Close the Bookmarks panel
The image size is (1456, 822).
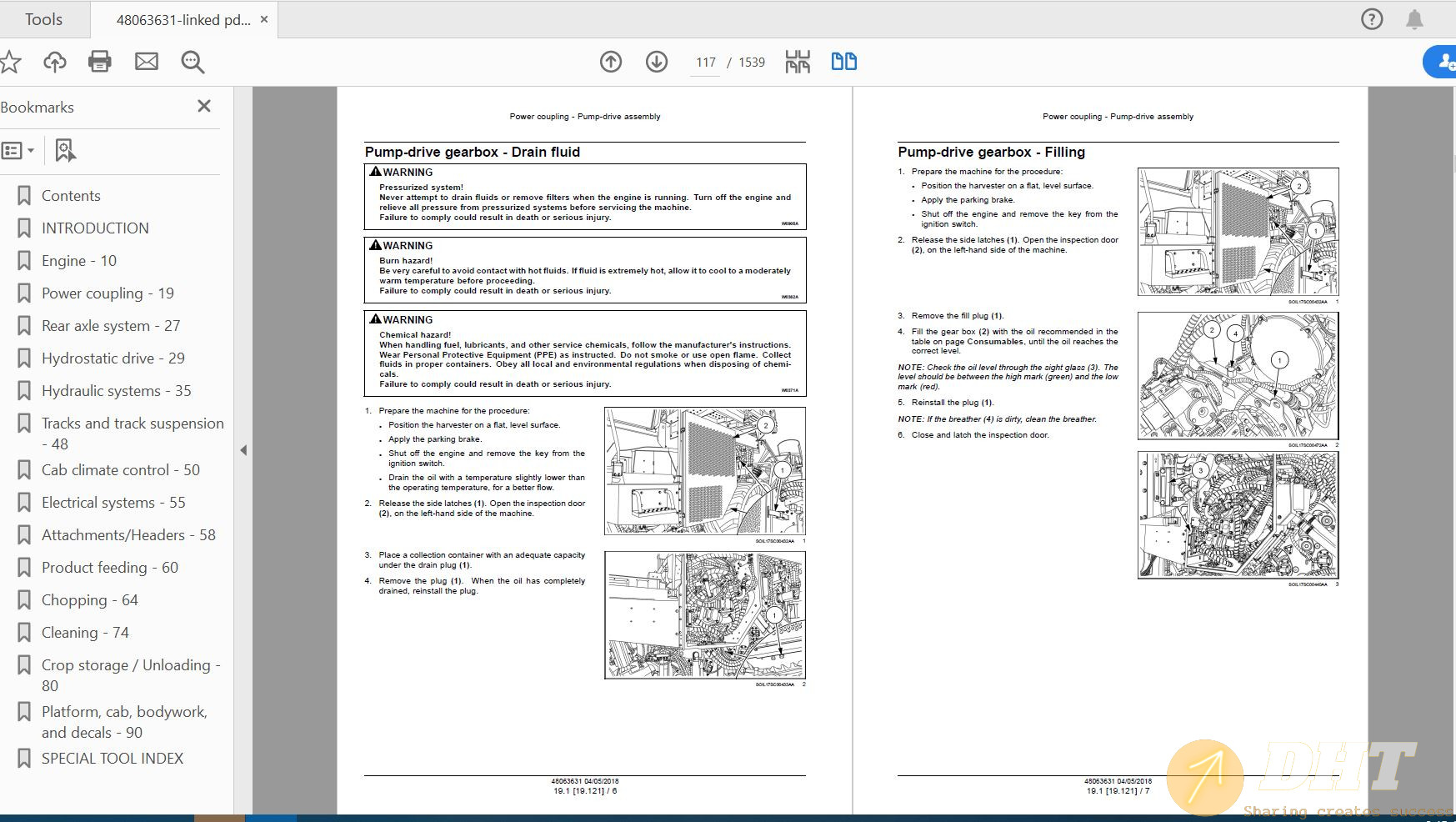(204, 106)
